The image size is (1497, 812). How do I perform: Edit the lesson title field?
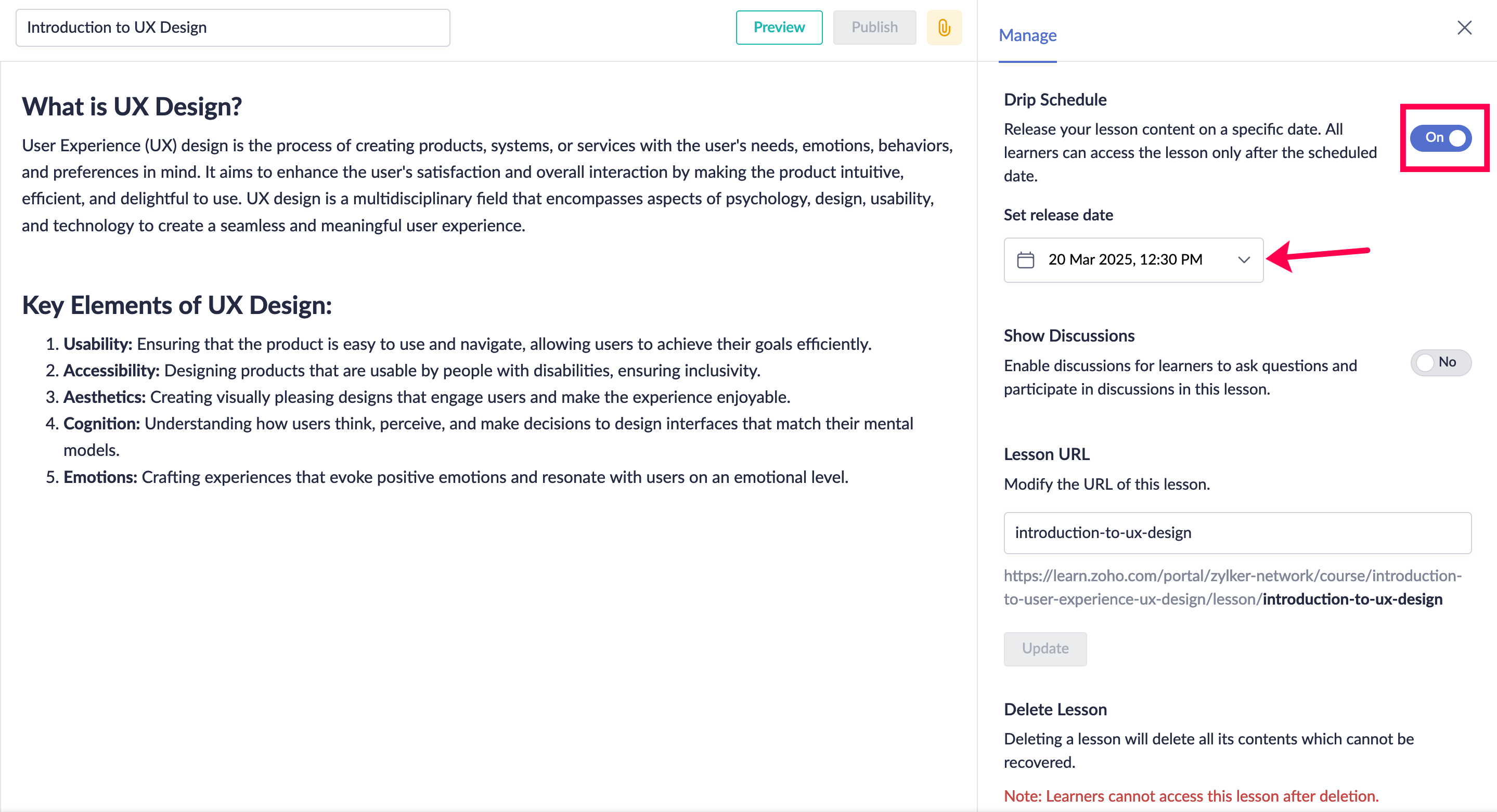click(x=233, y=28)
